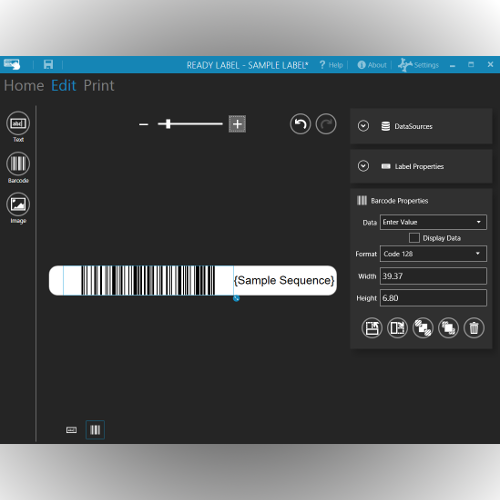Image resolution: width=500 pixels, height=500 pixels.
Task: Delete the barcode with trash icon
Action: pyautogui.click(x=474, y=328)
